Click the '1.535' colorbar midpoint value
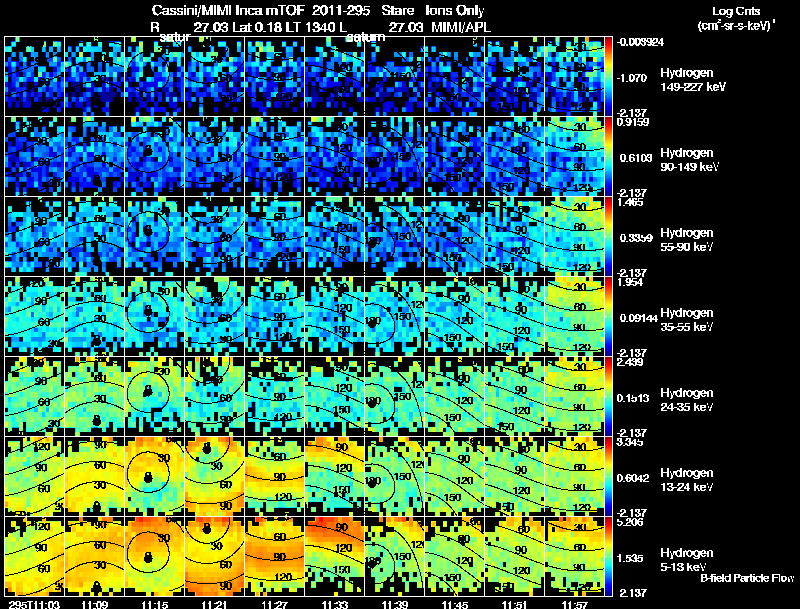800x609 pixels. pyautogui.click(x=629, y=558)
